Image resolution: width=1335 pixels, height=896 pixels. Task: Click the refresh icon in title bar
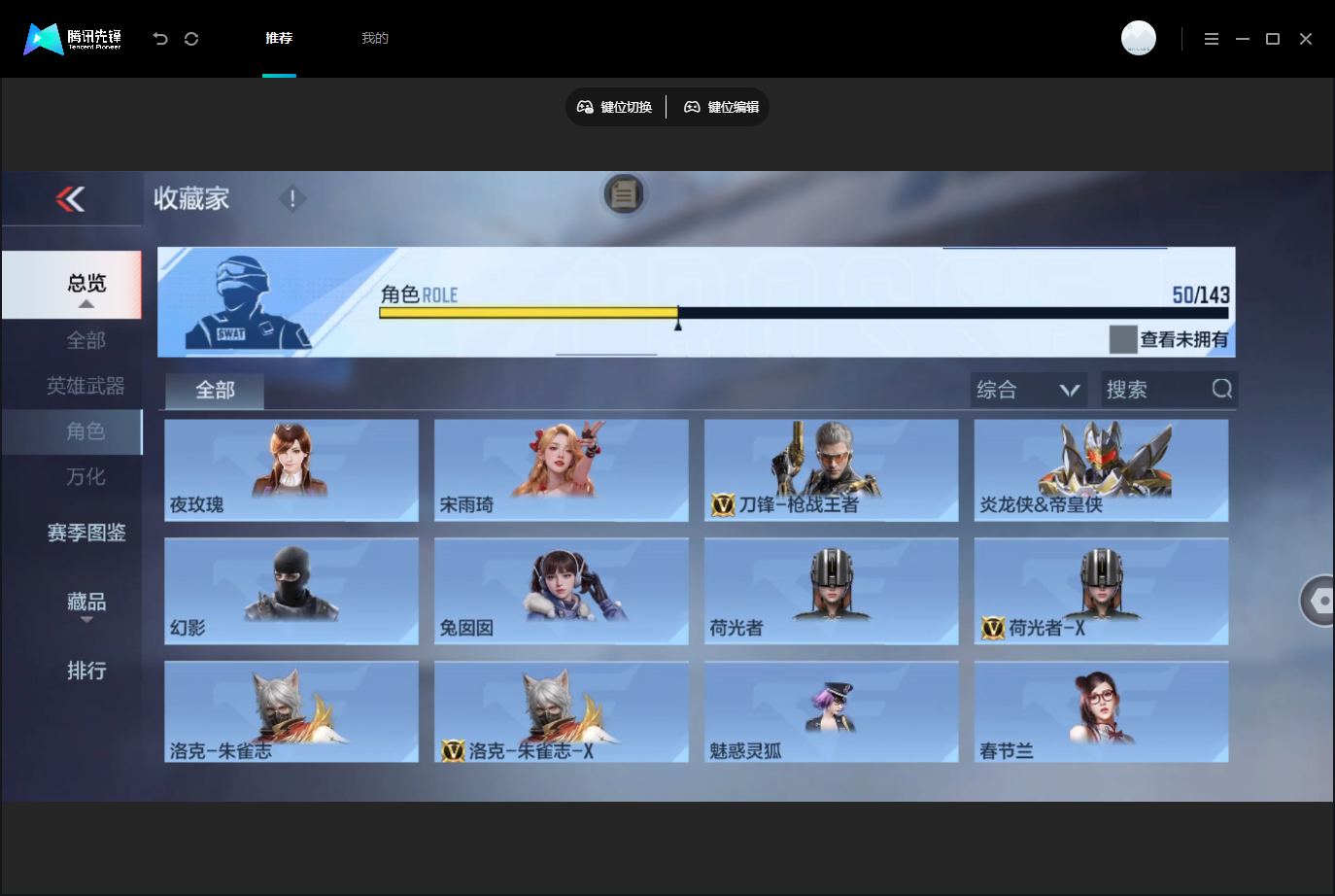tap(191, 39)
